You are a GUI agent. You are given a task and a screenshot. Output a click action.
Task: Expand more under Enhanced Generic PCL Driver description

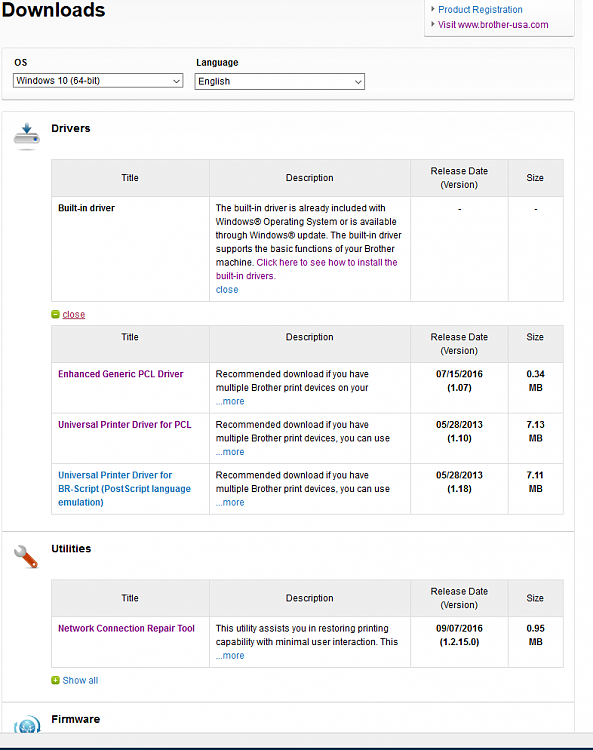[x=230, y=401]
